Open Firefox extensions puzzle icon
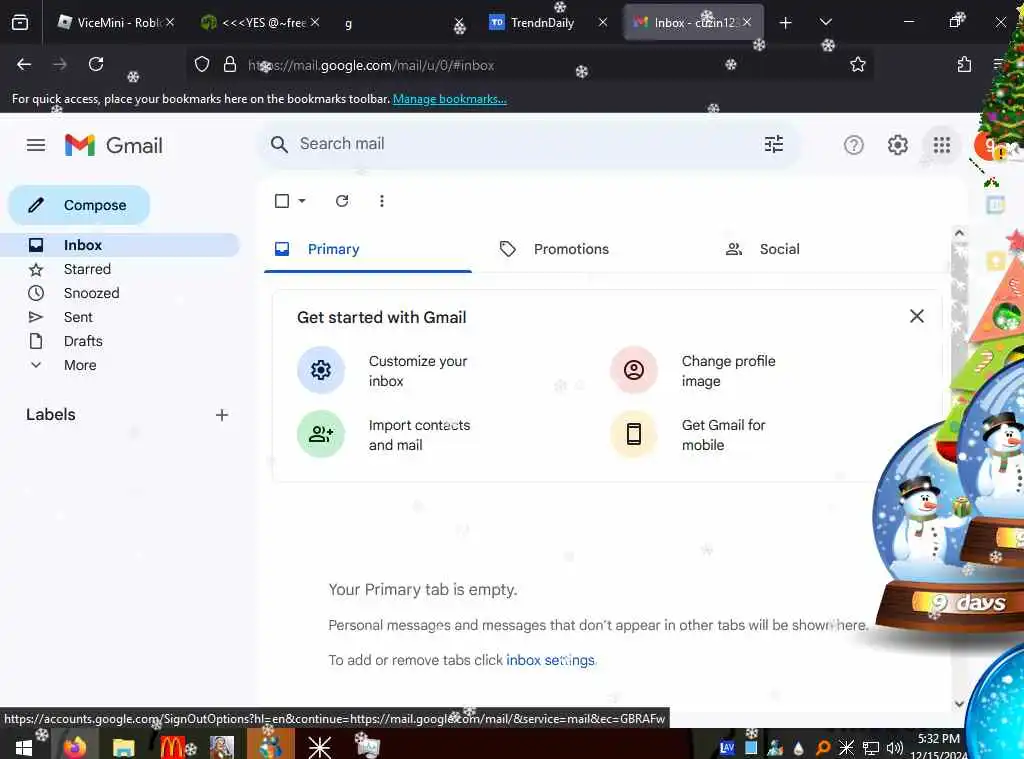The width and height of the screenshot is (1024, 759). point(964,64)
